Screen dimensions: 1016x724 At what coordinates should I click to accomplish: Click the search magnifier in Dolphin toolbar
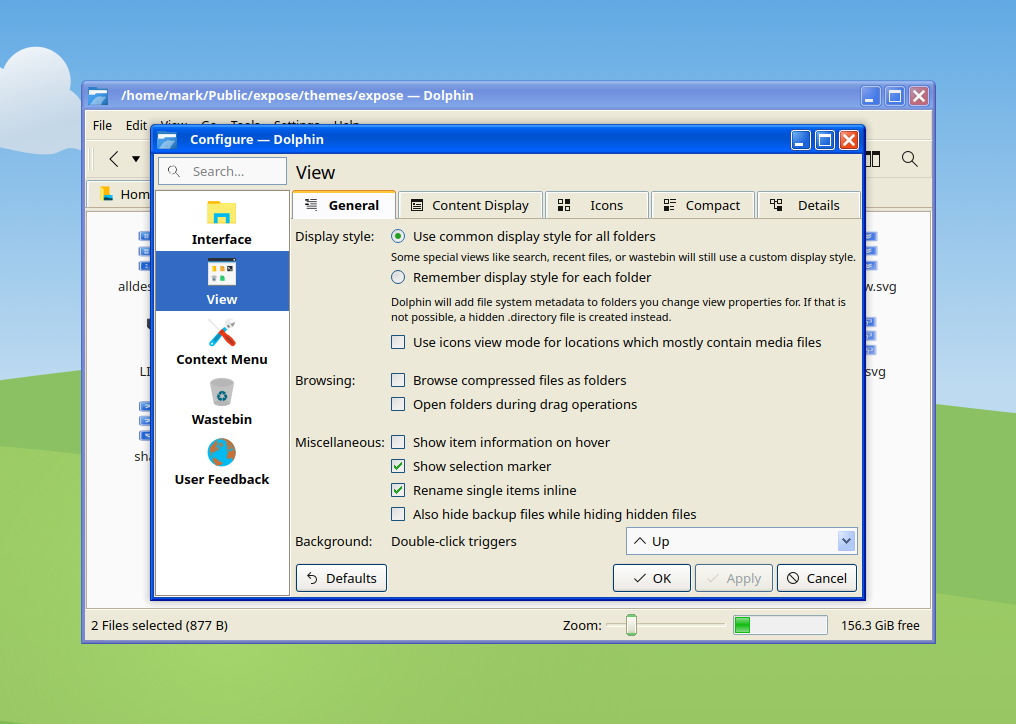910,159
